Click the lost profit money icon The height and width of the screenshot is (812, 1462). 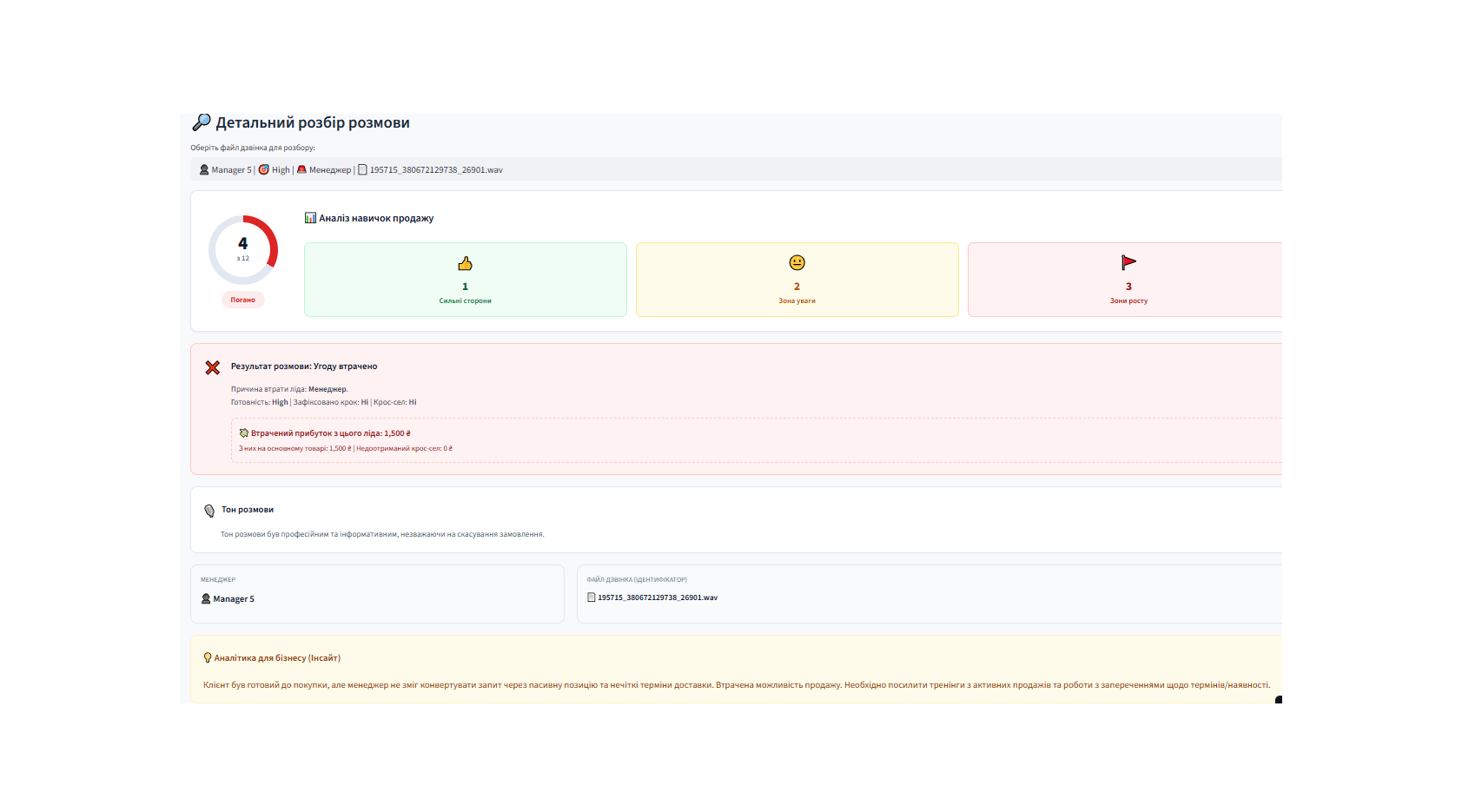pos(244,433)
